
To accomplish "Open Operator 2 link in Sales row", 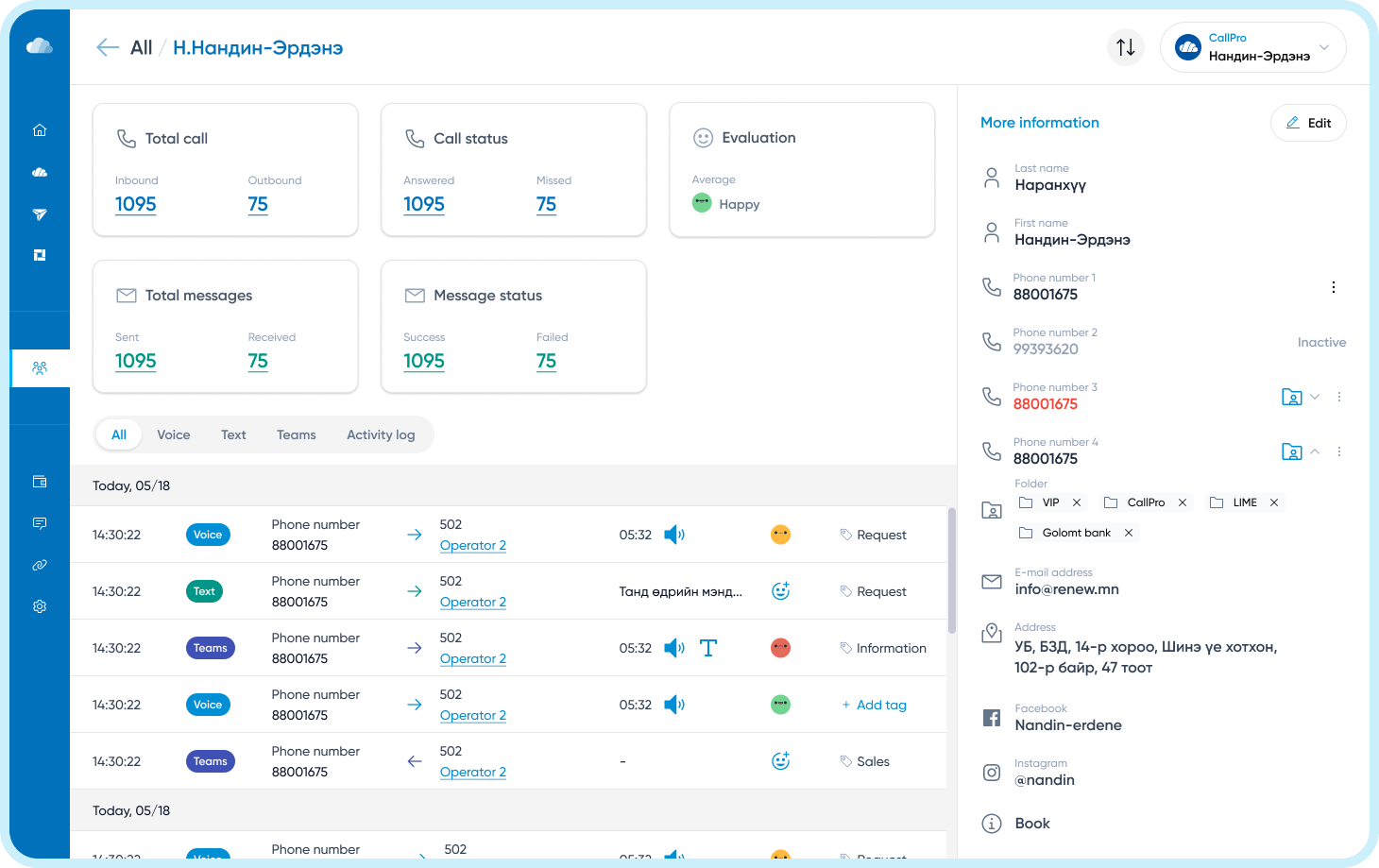I will point(473,772).
